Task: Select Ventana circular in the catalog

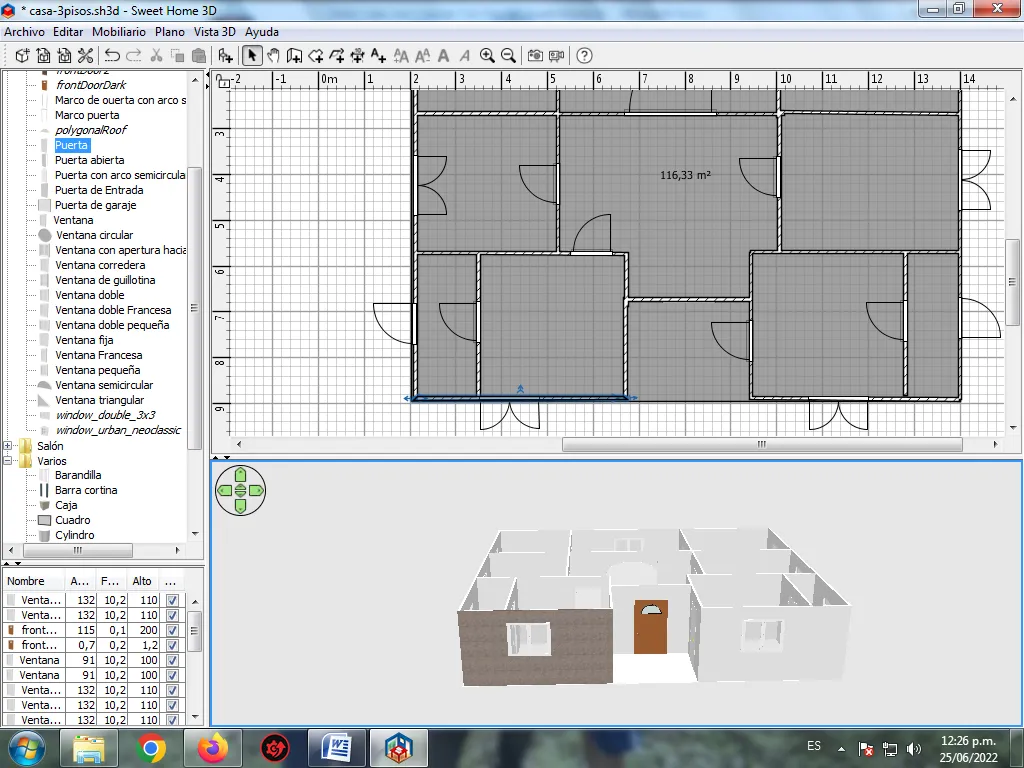Action: (x=95, y=235)
